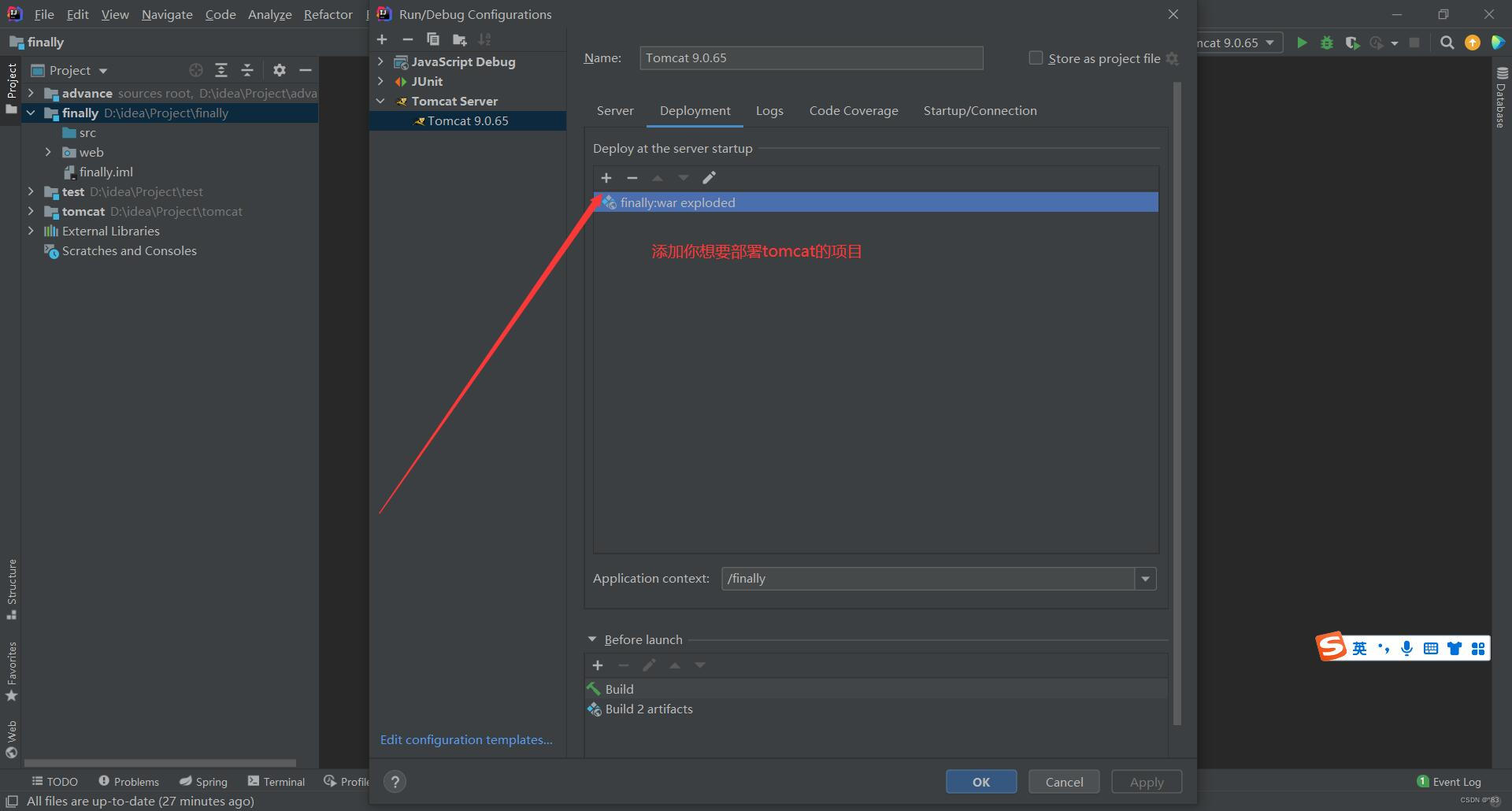
Task: Click the Cancel button
Action: click(1064, 782)
